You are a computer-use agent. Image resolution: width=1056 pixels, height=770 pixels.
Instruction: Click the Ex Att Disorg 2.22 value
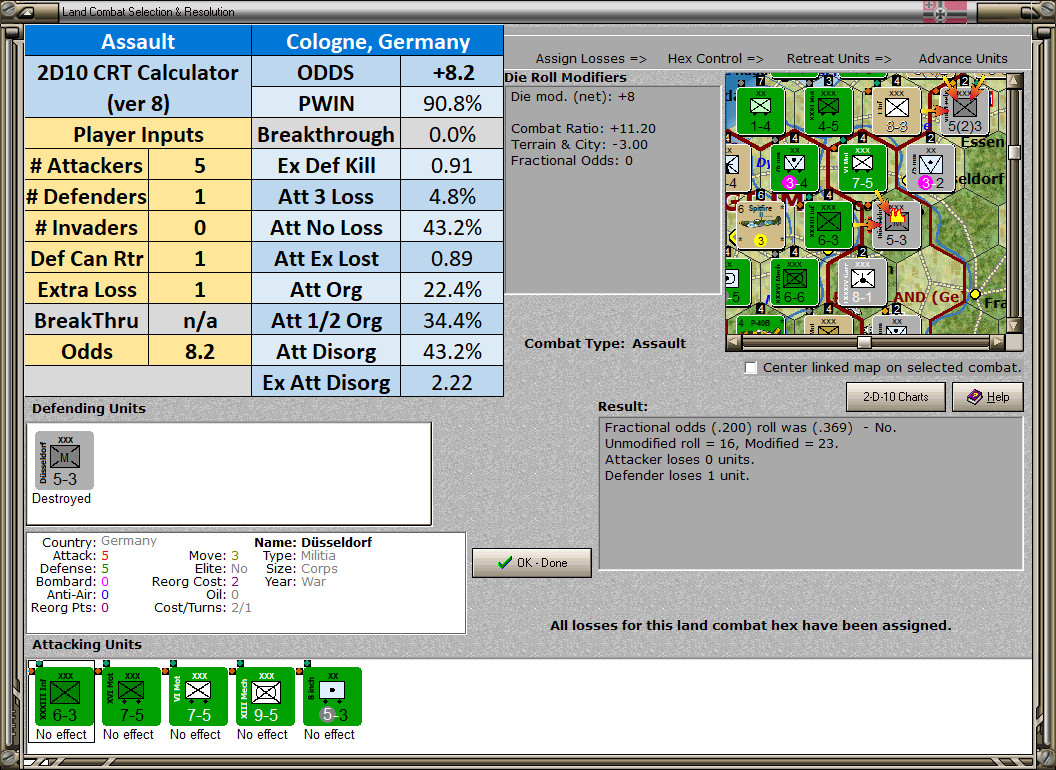pyautogui.click(x=452, y=383)
